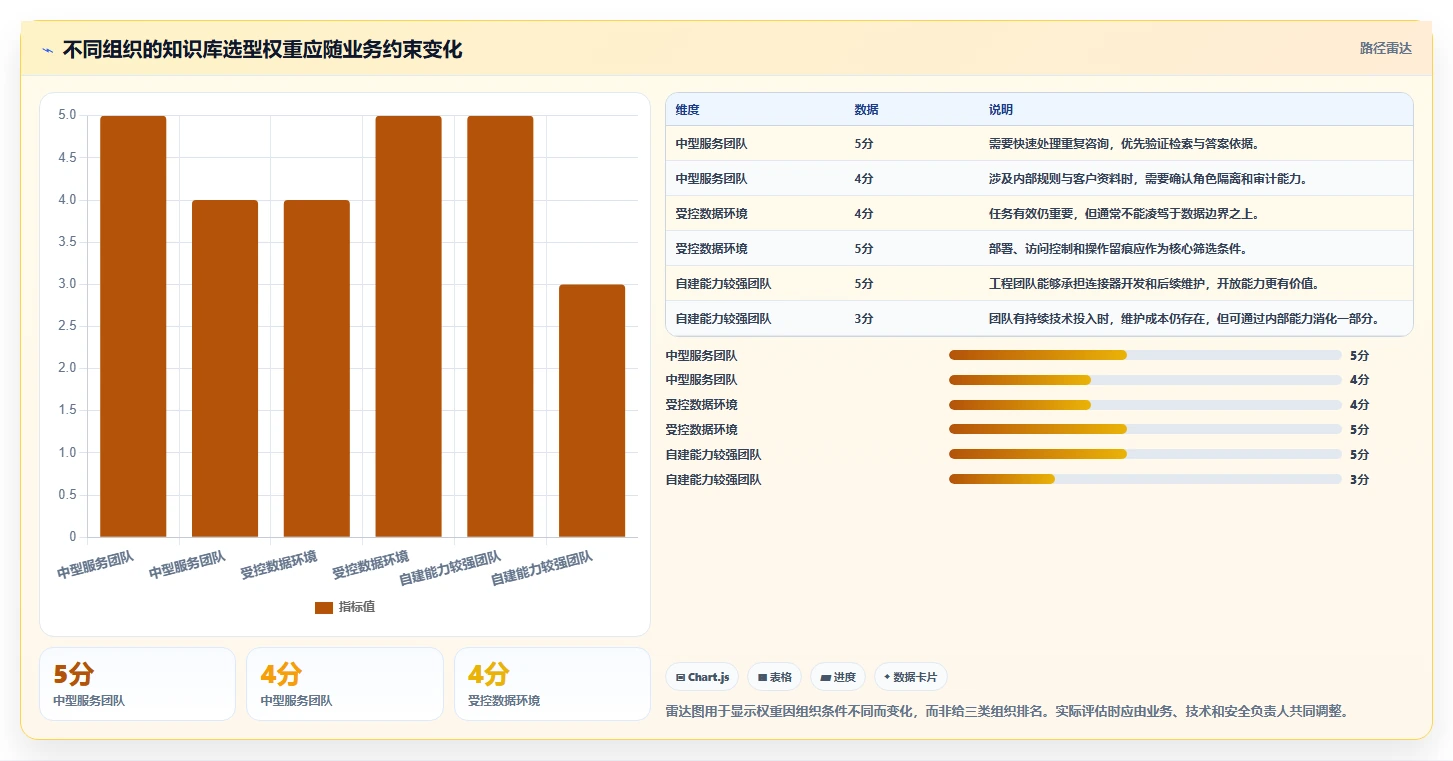
Task: Click the 中型服务团队 progress bar showing 5分
Action: tap(1145, 355)
